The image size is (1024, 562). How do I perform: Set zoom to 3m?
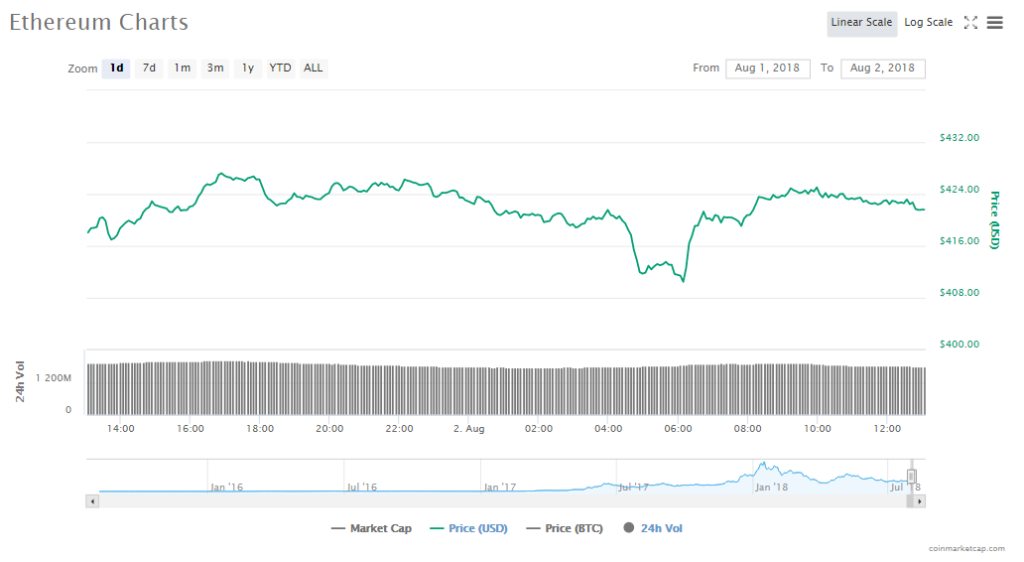click(x=215, y=68)
